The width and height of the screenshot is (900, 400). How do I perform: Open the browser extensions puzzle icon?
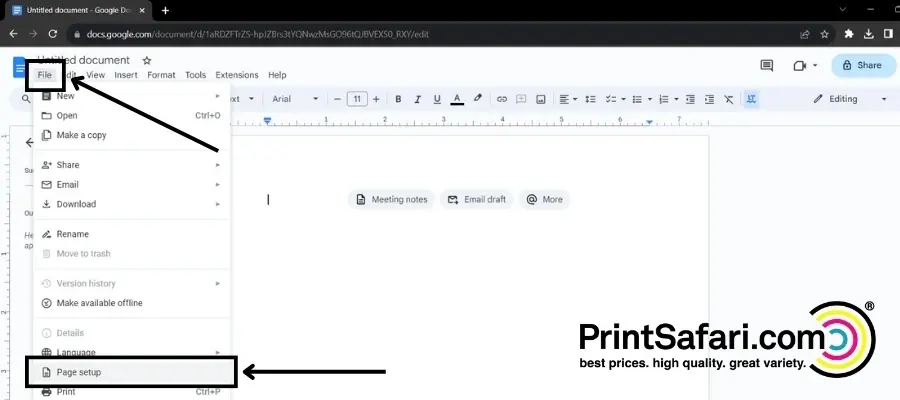tap(849, 34)
